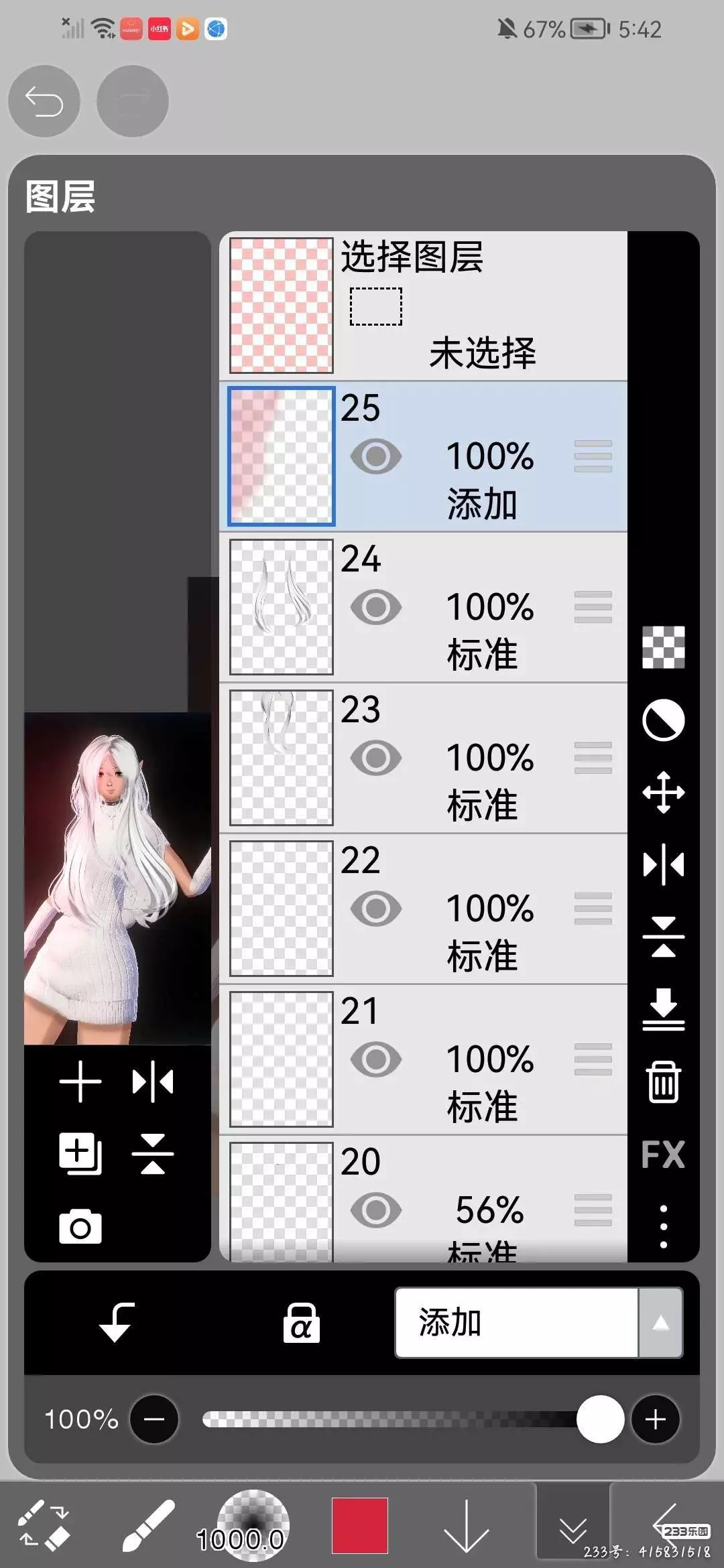Open brush size preview 1000.0
Screen dimensions: 724x1568
tap(253, 1525)
